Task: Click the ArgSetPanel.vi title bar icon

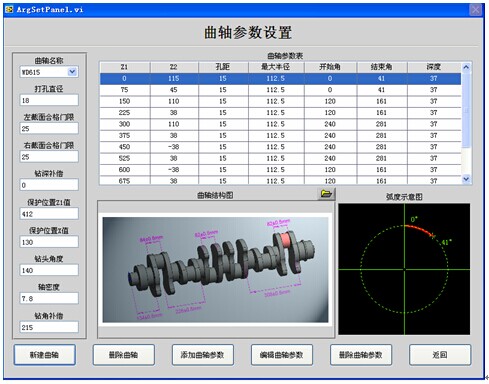Action: click(9, 9)
